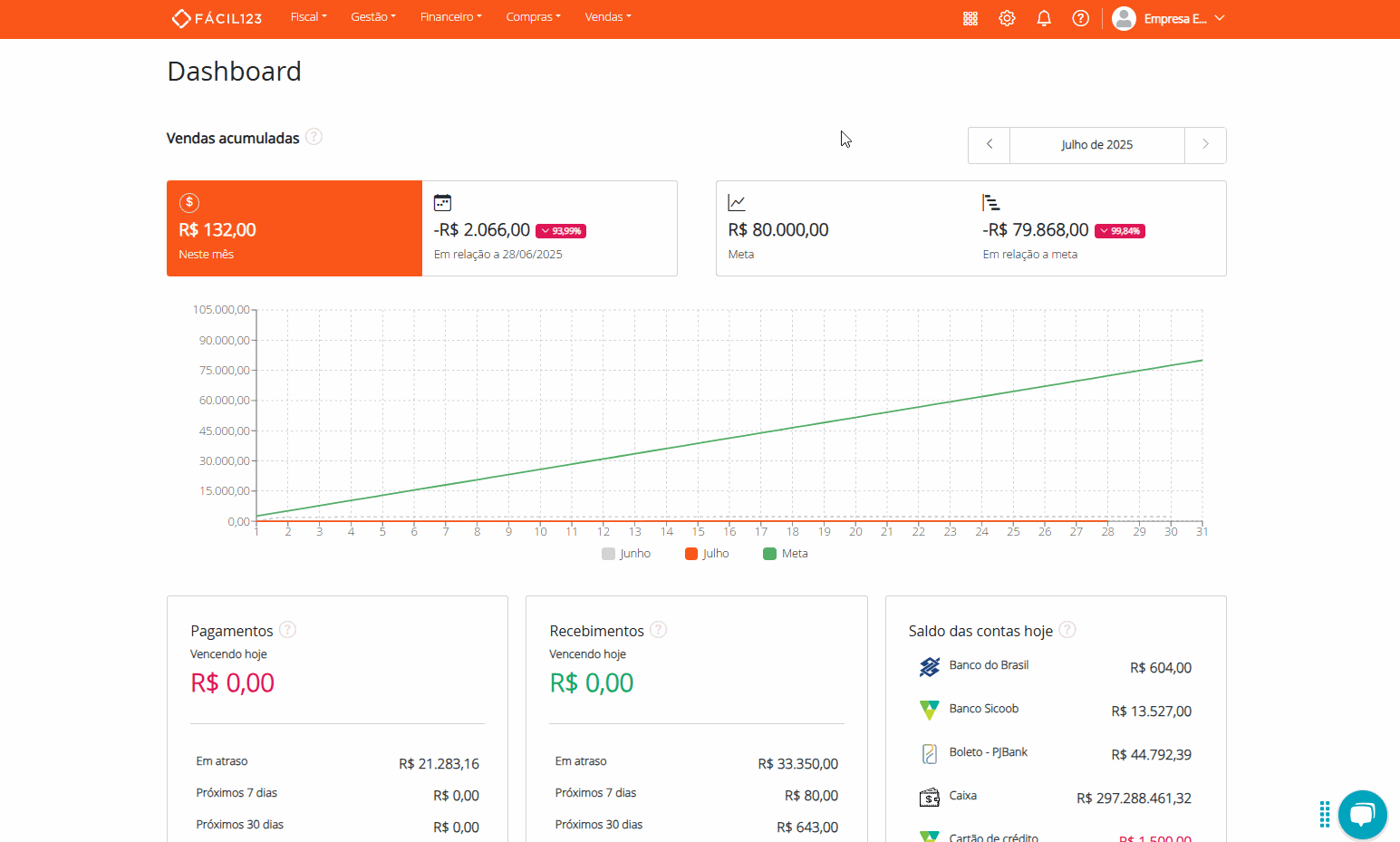Screen dimensions: 1400x842
Task: Open the Gestão menu
Action: (x=372, y=17)
